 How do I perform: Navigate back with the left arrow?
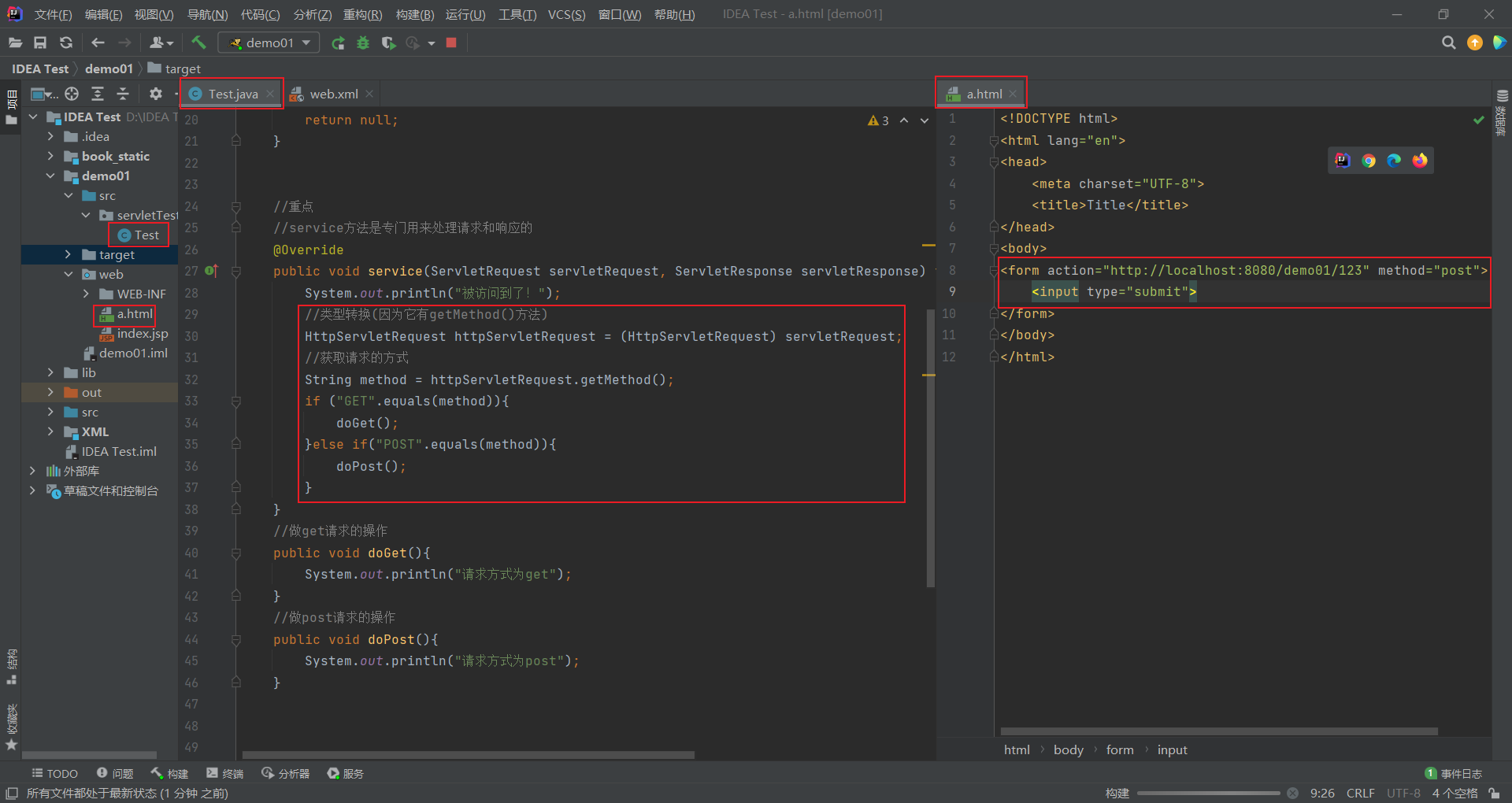(x=98, y=43)
